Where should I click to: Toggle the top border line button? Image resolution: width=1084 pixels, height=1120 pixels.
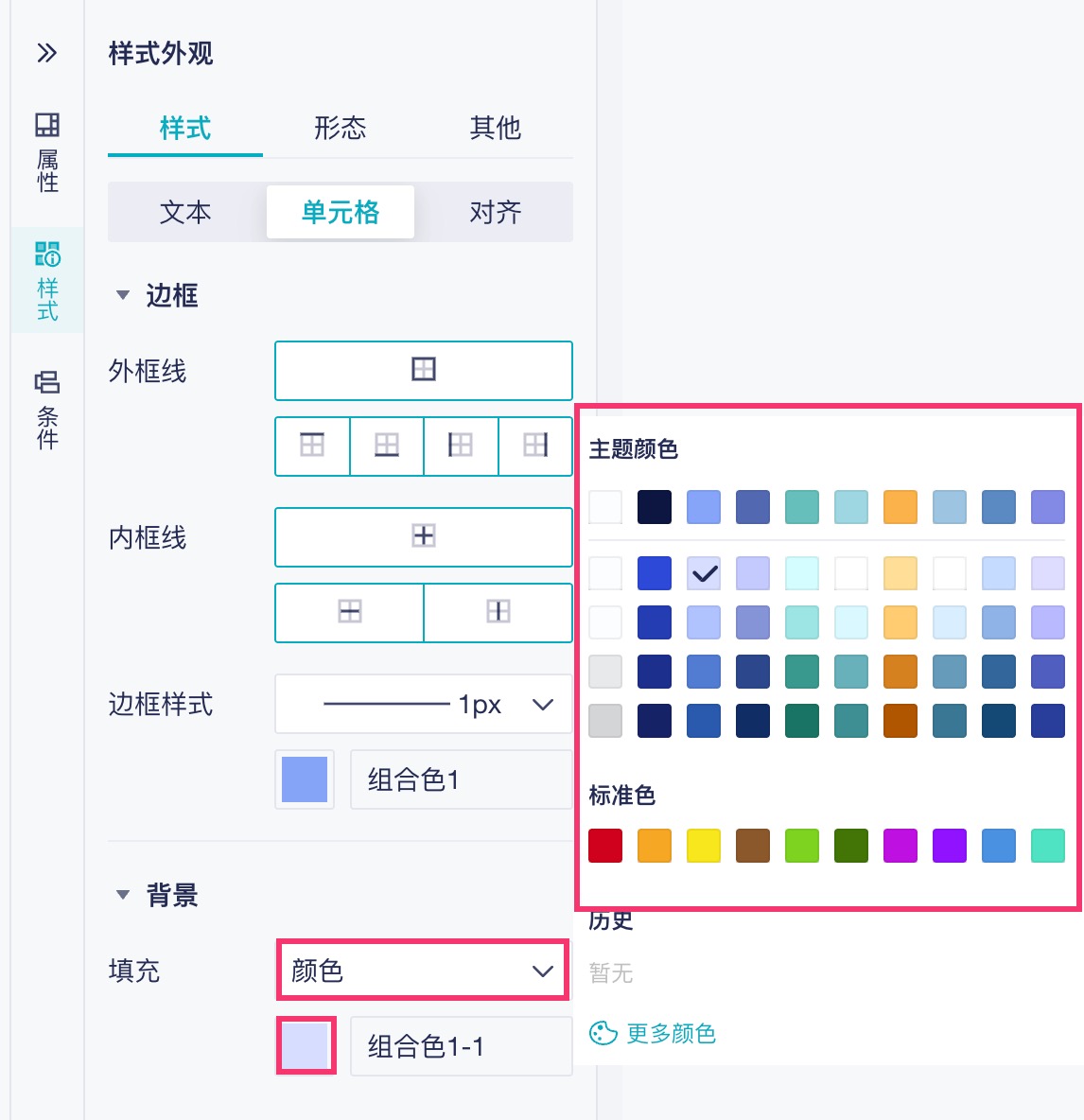(312, 446)
